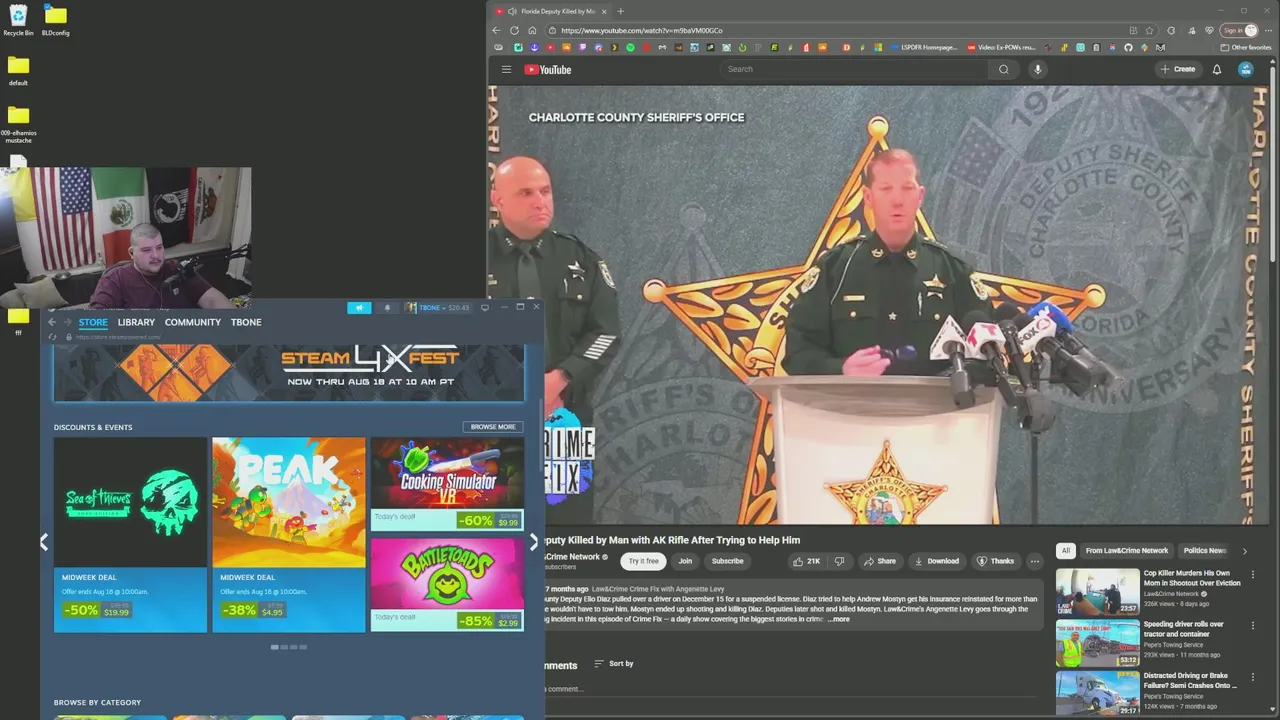
Task: Open the browser home page icon
Action: pyautogui.click(x=532, y=30)
